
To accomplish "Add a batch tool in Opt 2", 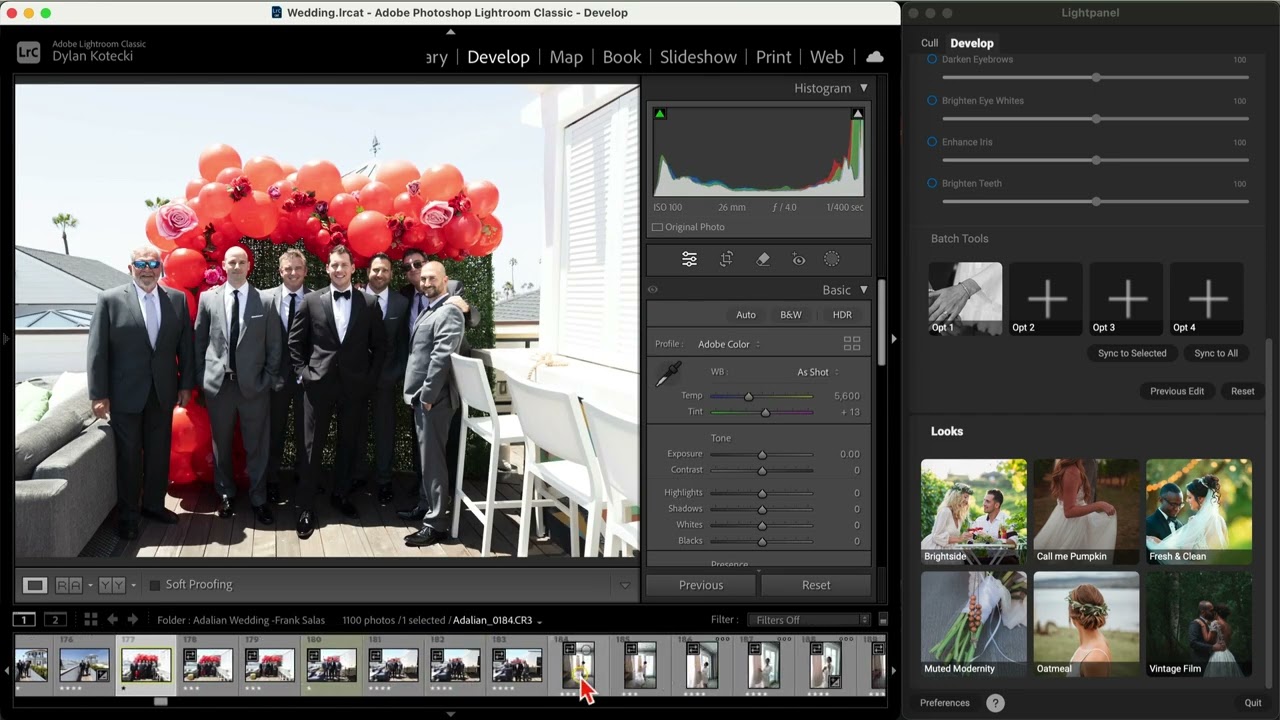I will [1047, 298].
